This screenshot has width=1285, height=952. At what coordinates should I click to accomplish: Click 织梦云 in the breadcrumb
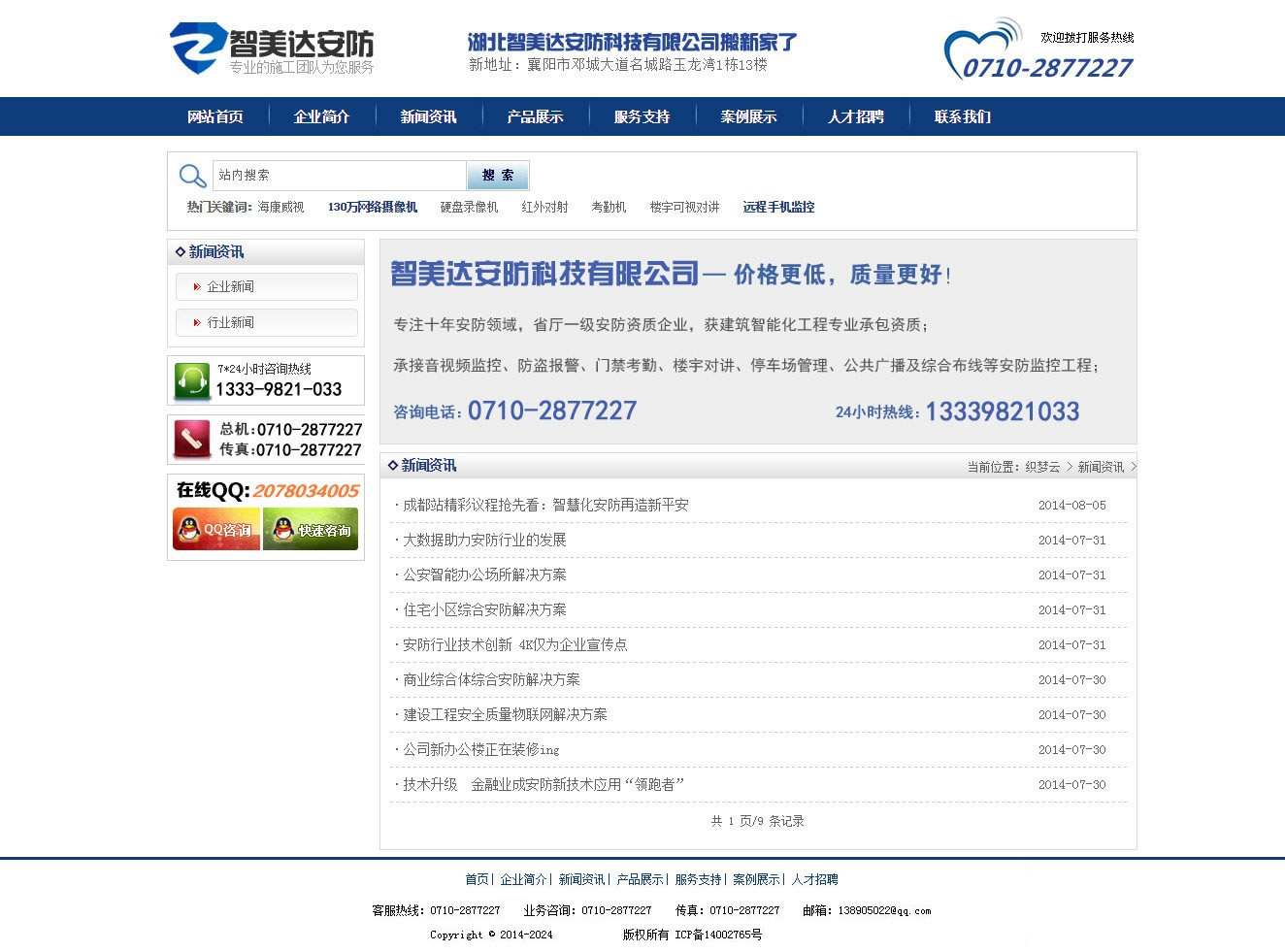(1042, 468)
